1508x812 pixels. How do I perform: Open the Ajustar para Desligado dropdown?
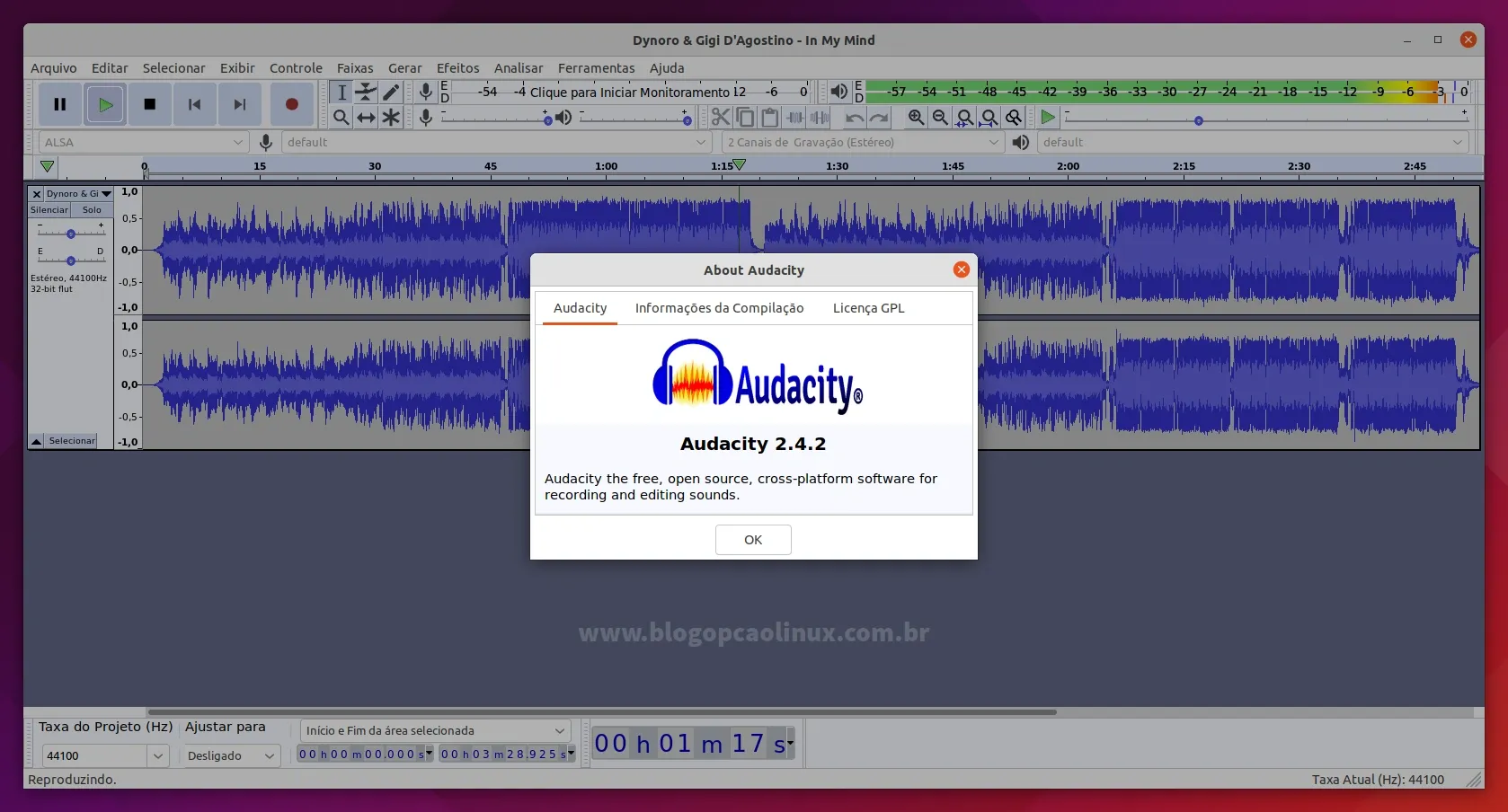click(x=231, y=755)
